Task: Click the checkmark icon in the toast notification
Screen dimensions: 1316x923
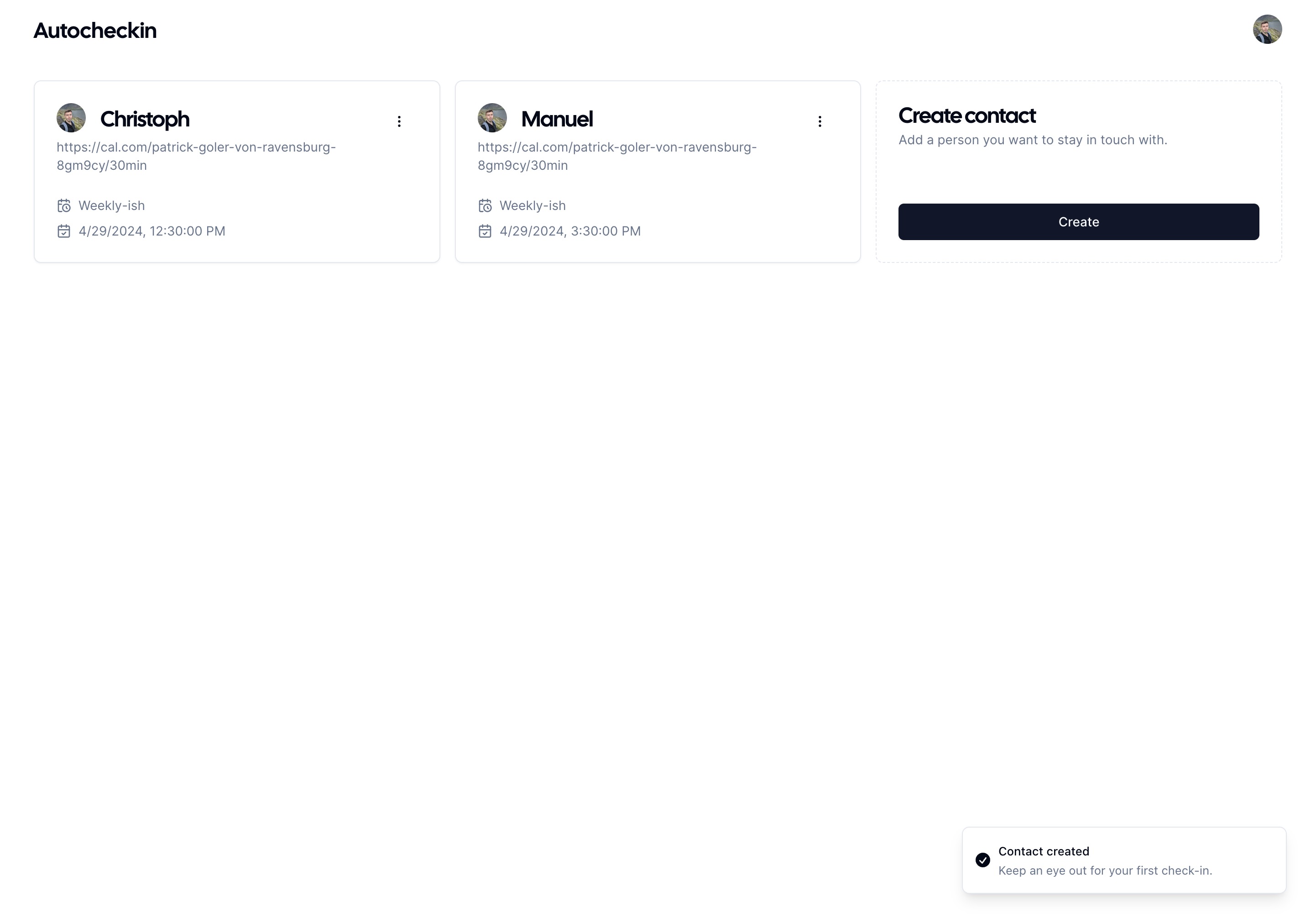Action: (983, 860)
